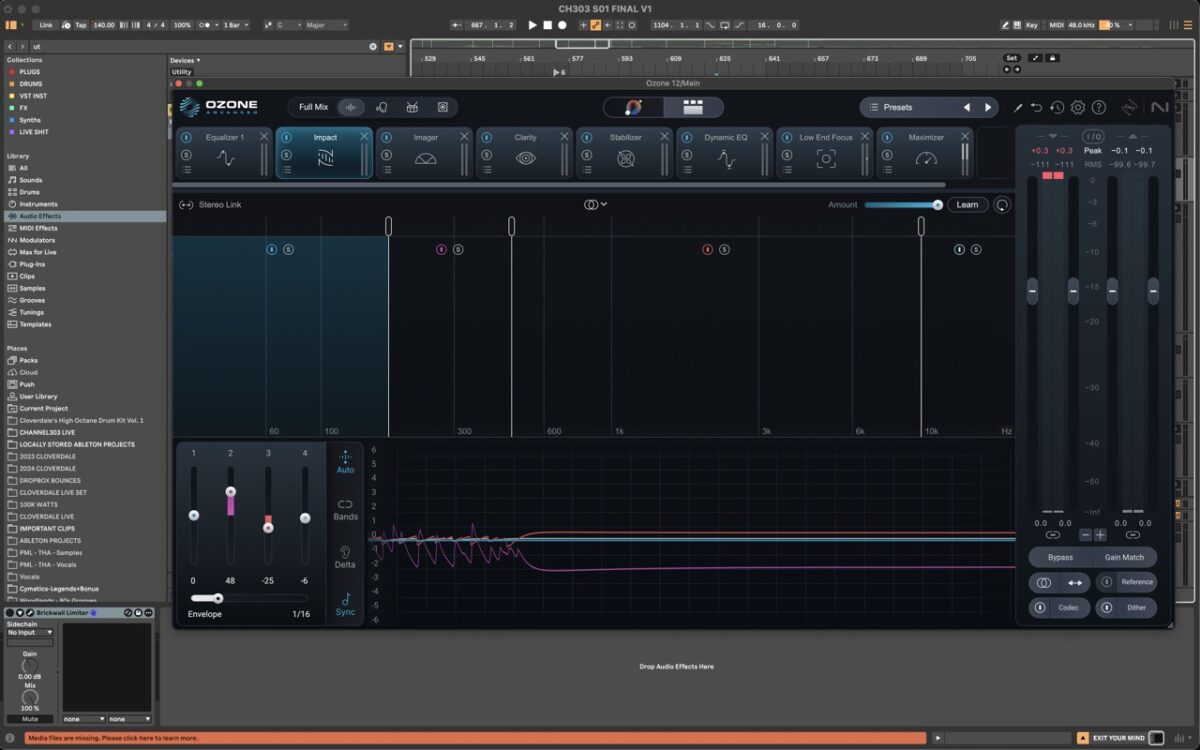This screenshot has height=750, width=1200.
Task: Open the Clarity module eye icon
Action: [526, 158]
